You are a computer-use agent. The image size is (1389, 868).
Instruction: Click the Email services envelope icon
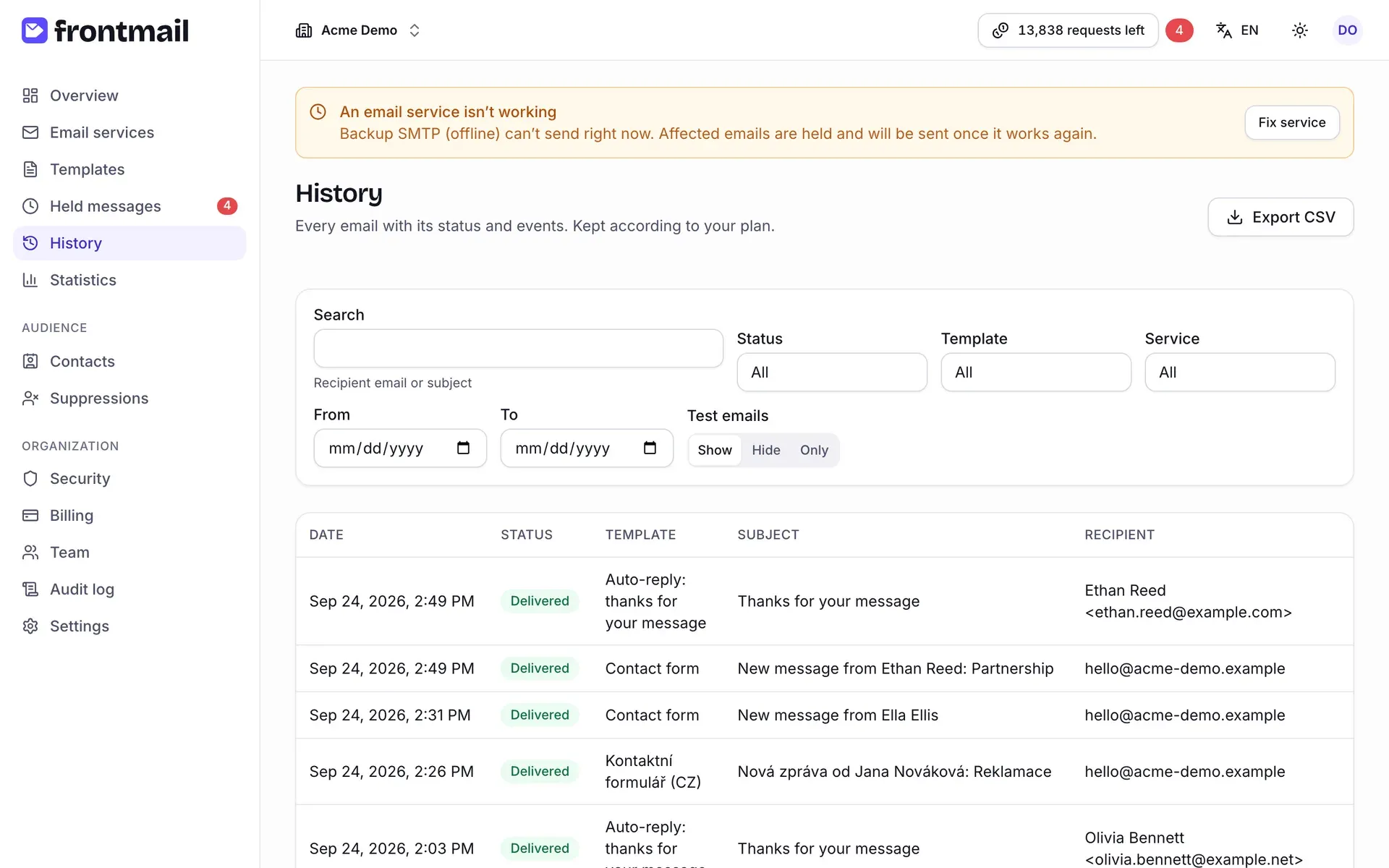(x=30, y=132)
